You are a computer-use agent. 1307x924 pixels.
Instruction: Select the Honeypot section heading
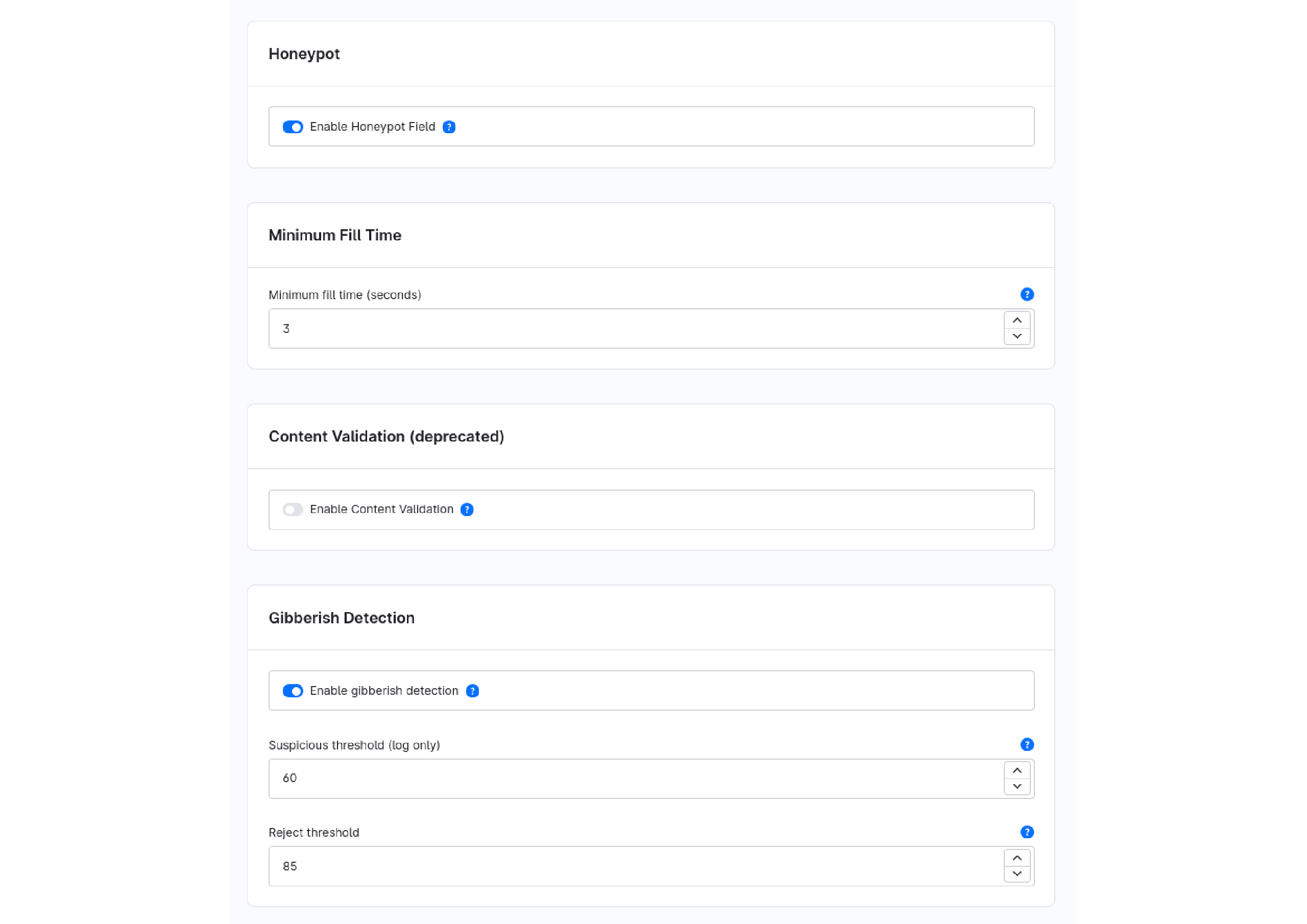(304, 54)
